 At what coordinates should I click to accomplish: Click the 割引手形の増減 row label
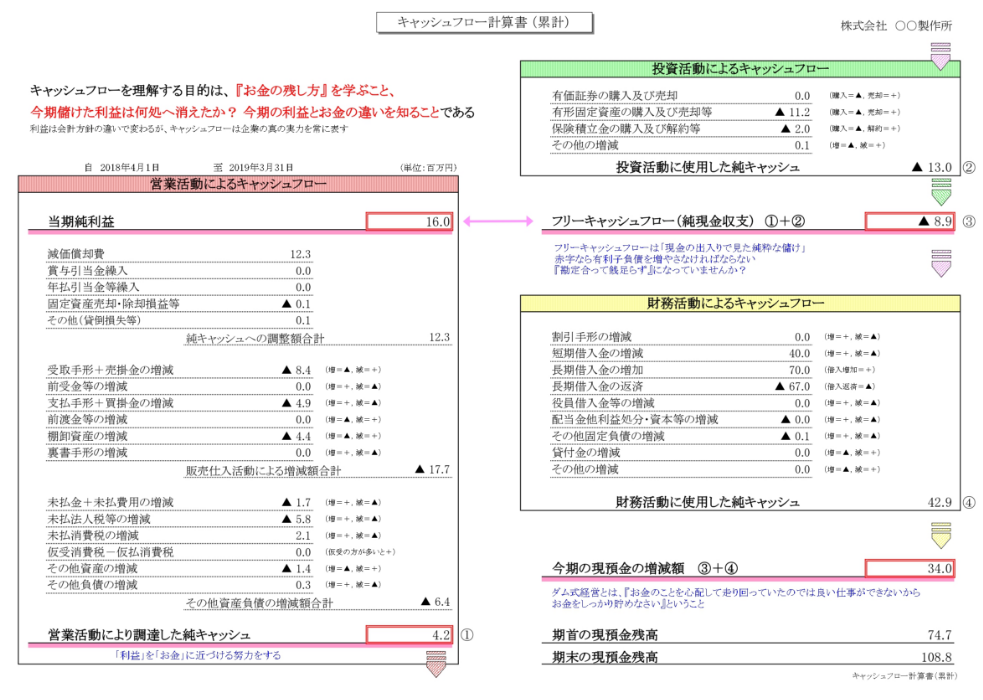pos(591,337)
